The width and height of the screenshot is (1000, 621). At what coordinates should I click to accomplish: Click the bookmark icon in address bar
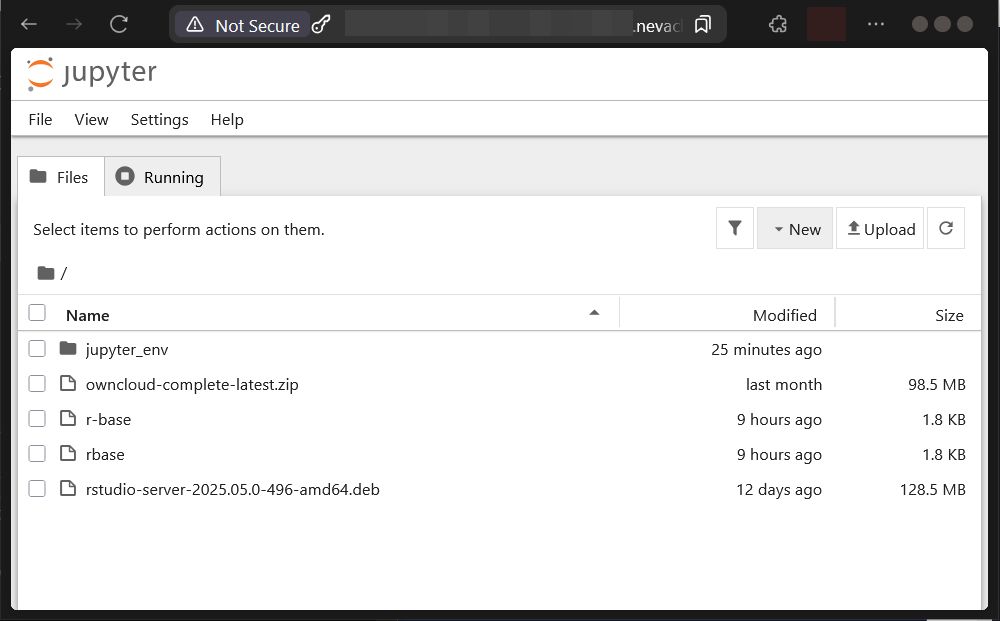point(702,25)
